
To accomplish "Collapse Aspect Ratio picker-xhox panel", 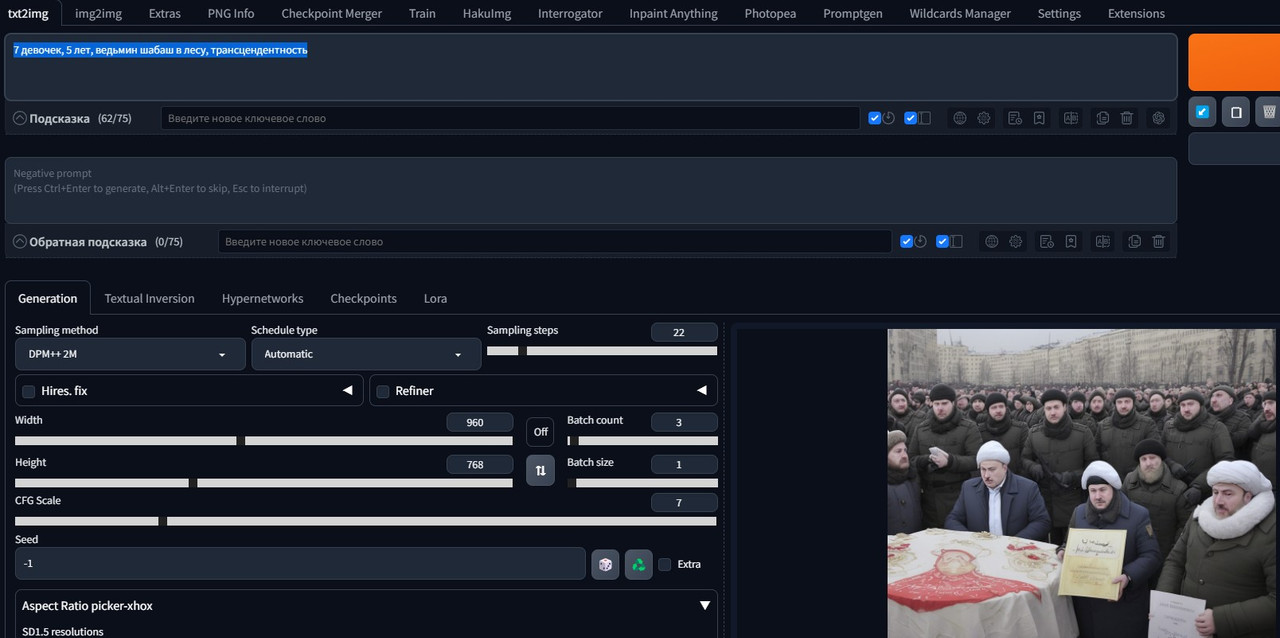I will point(705,605).
